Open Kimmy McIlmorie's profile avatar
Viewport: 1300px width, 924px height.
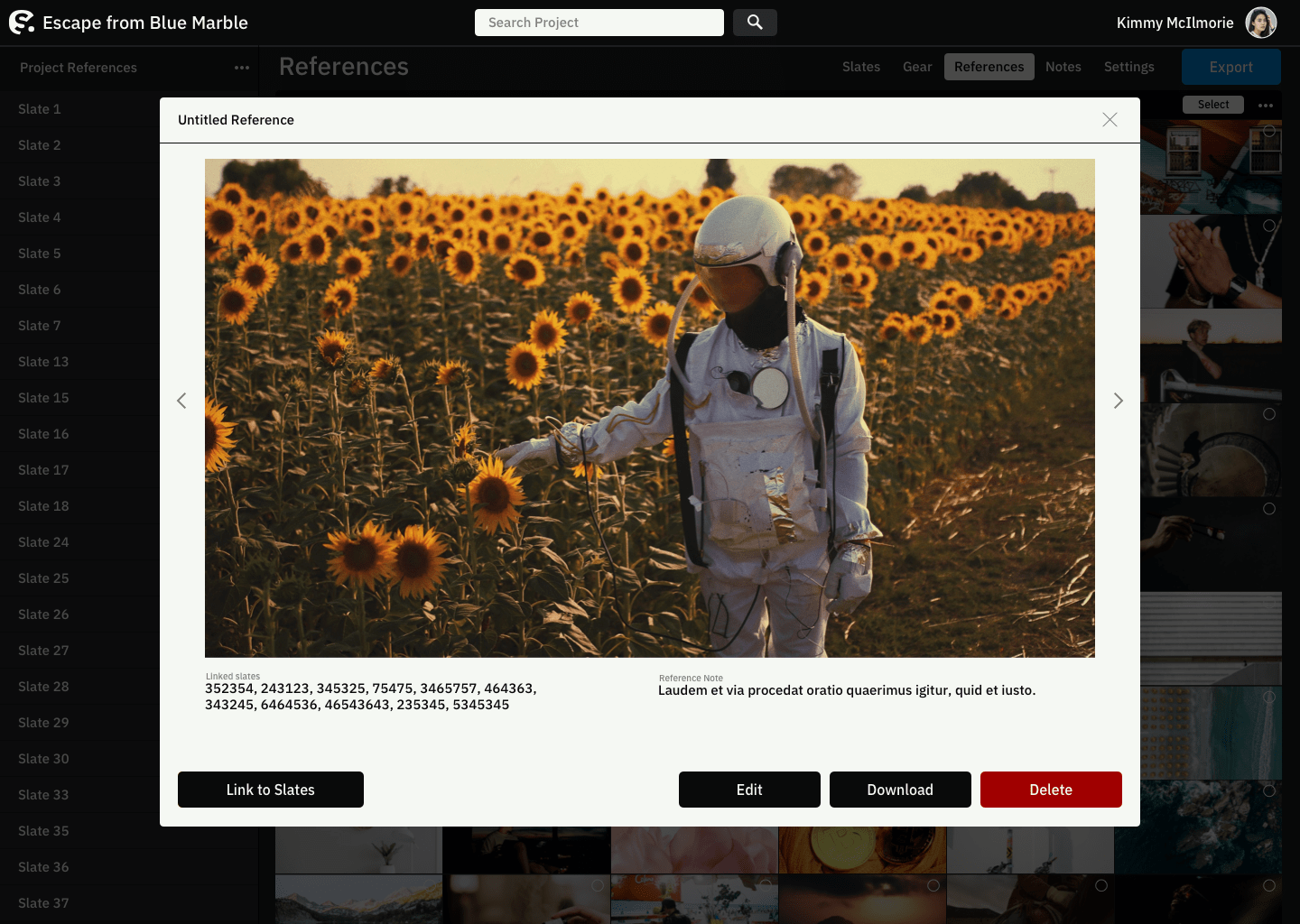click(1261, 23)
